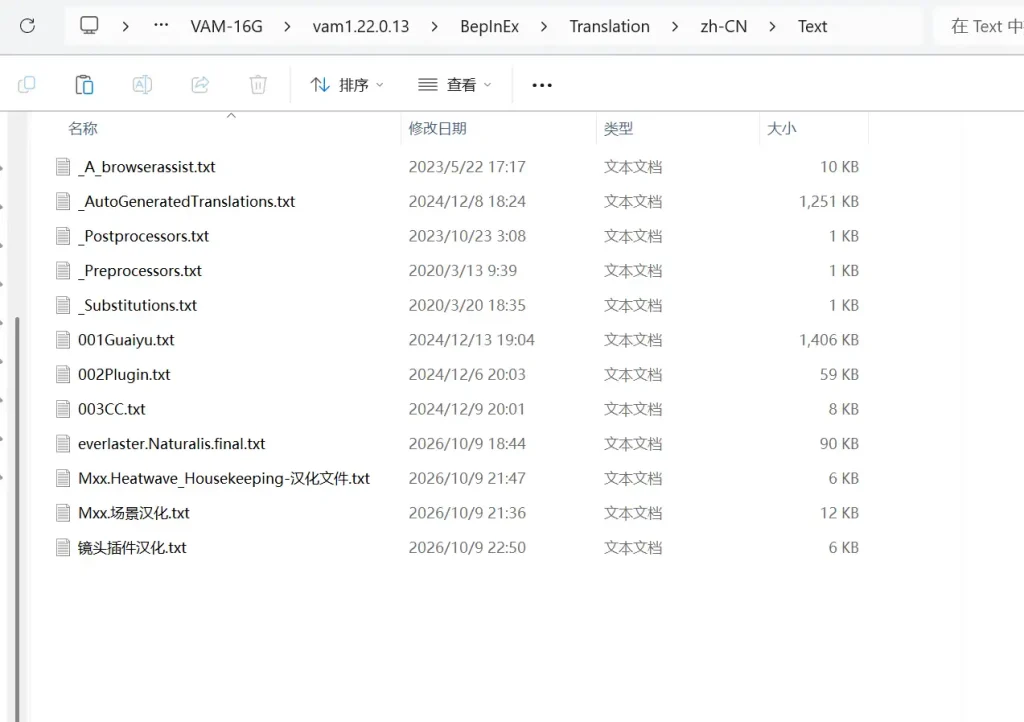1024x722 pixels.
Task: Select the 001Guaiyu.txt file icon
Action: click(x=63, y=340)
